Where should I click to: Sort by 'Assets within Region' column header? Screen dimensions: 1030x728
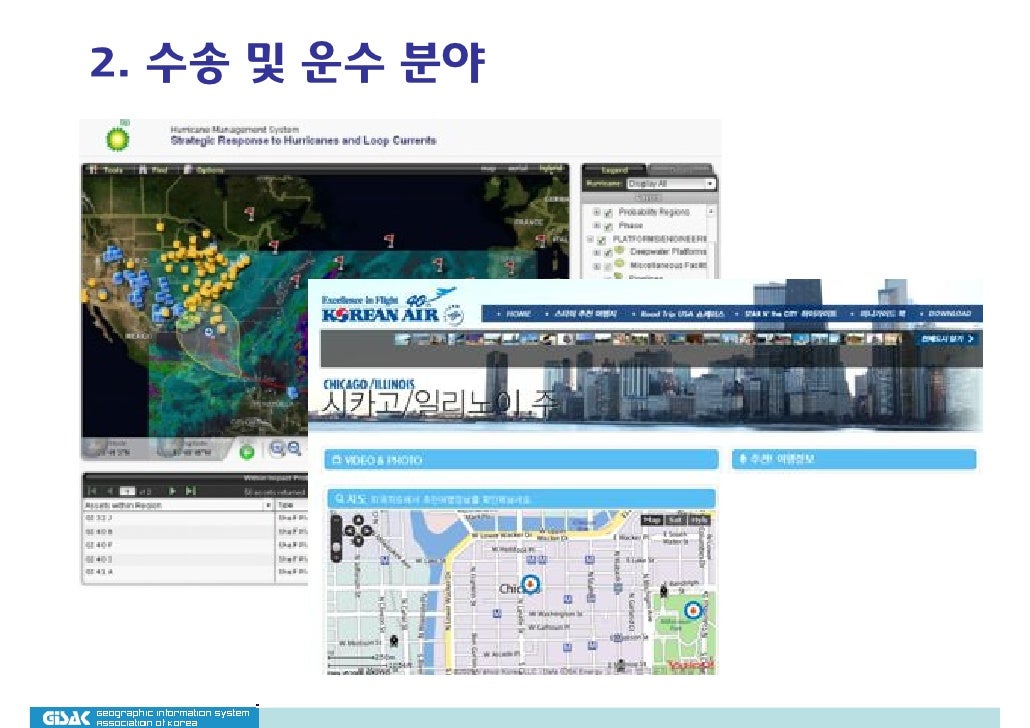tap(178, 505)
